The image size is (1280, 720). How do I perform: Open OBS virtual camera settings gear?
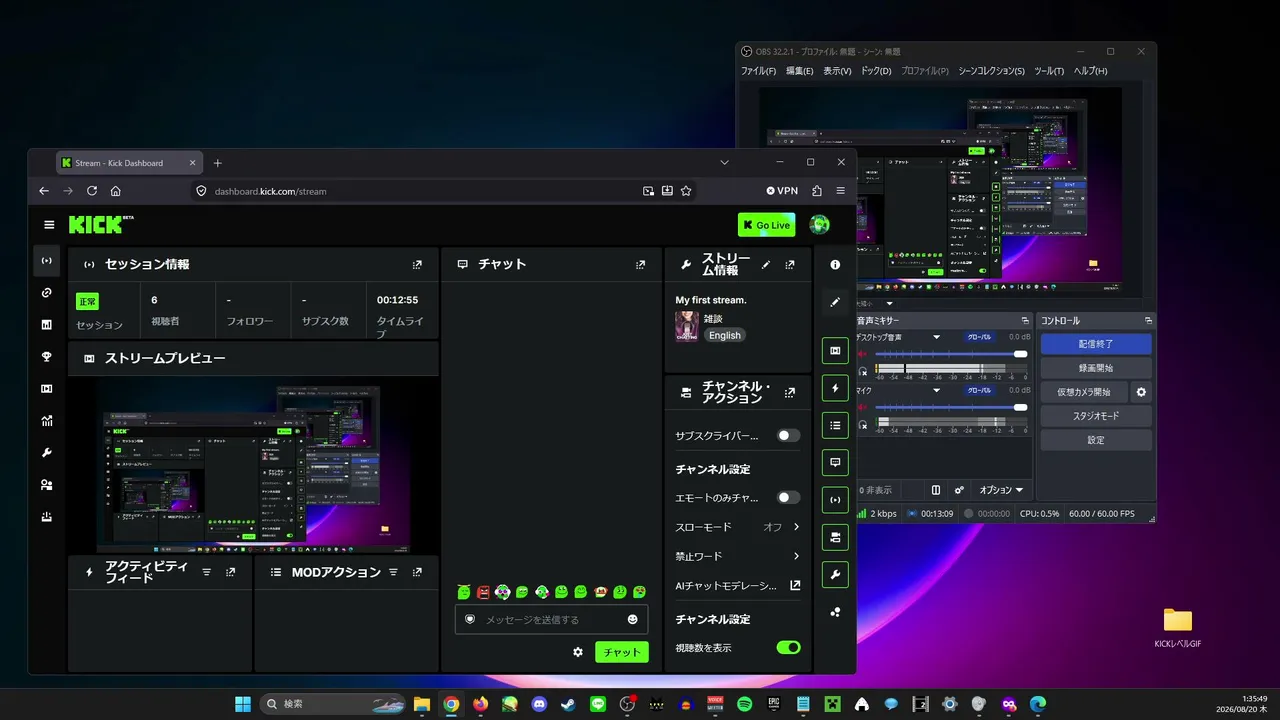coord(1141,392)
